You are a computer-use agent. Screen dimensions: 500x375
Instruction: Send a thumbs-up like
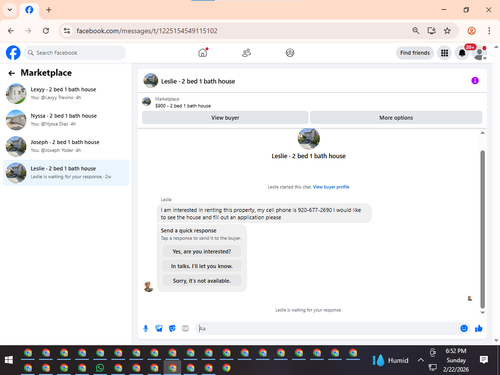point(479,329)
